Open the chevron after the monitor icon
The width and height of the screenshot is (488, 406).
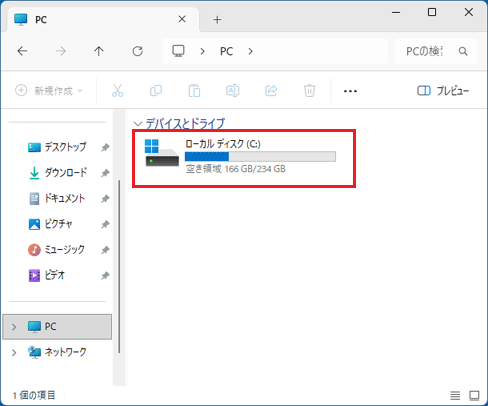pyautogui.click(x=202, y=51)
